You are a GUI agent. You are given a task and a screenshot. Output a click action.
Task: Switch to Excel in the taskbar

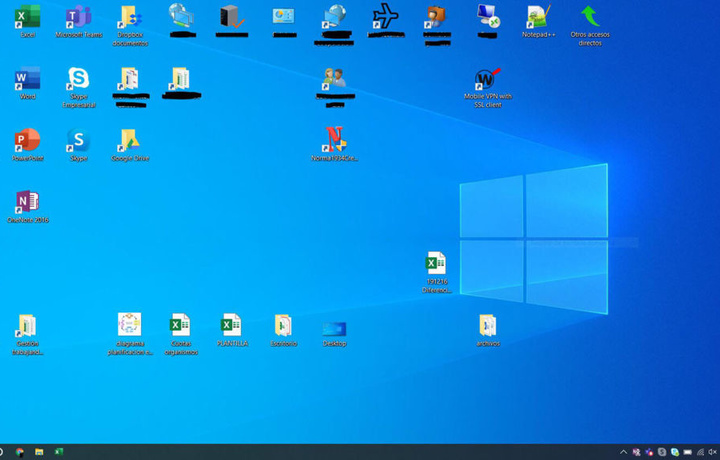tap(59, 452)
